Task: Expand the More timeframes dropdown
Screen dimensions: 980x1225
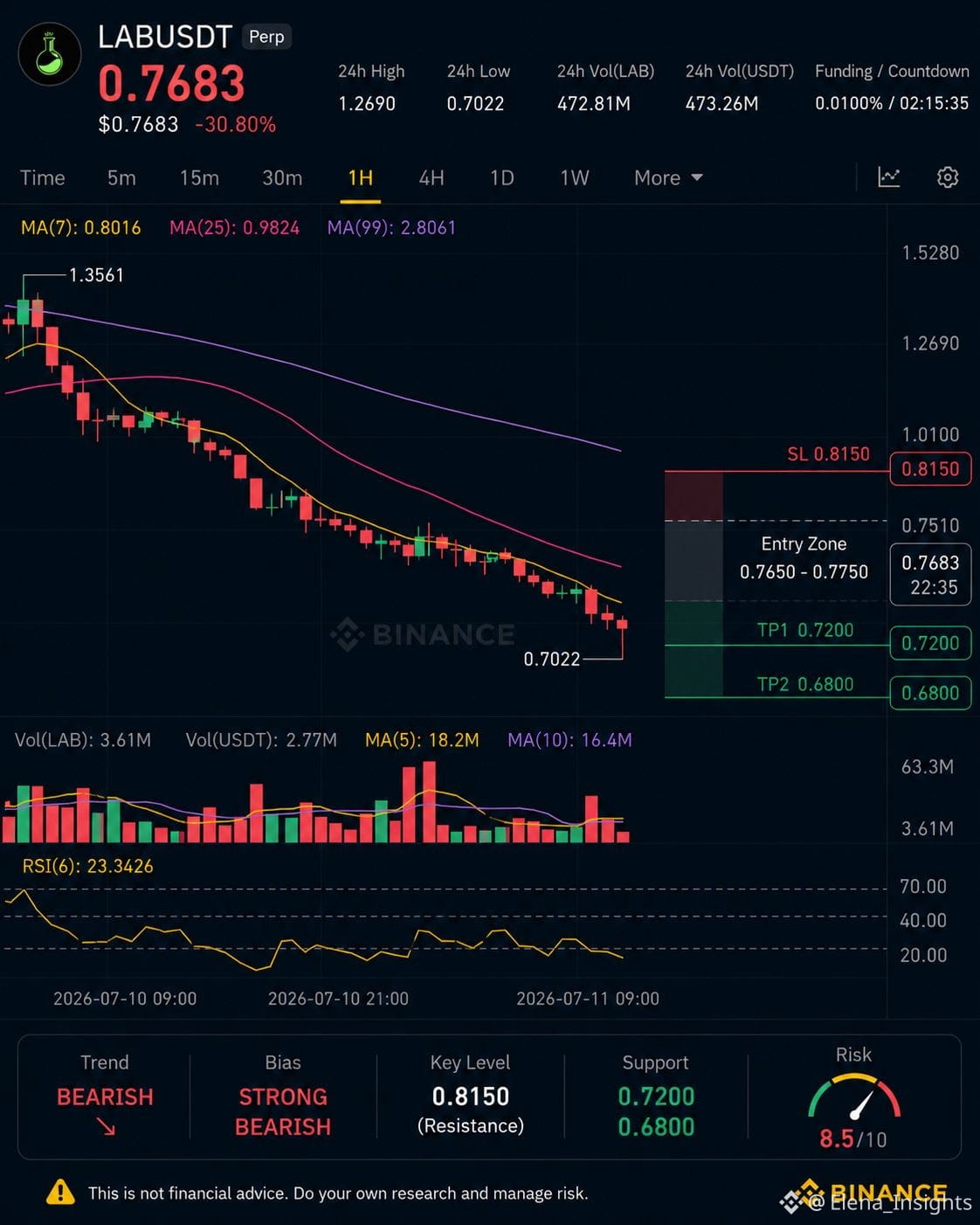Action: click(668, 177)
